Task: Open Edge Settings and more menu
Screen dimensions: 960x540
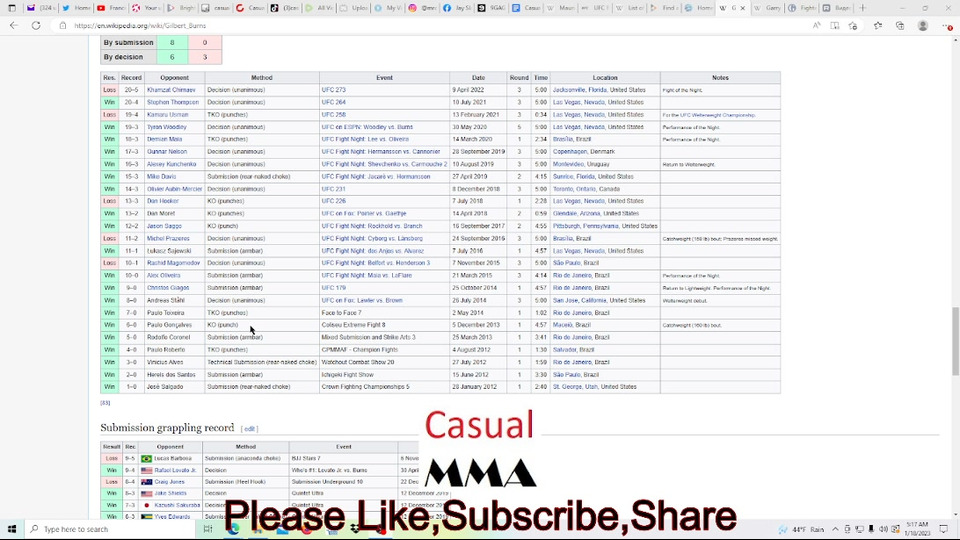Action: click(x=947, y=26)
